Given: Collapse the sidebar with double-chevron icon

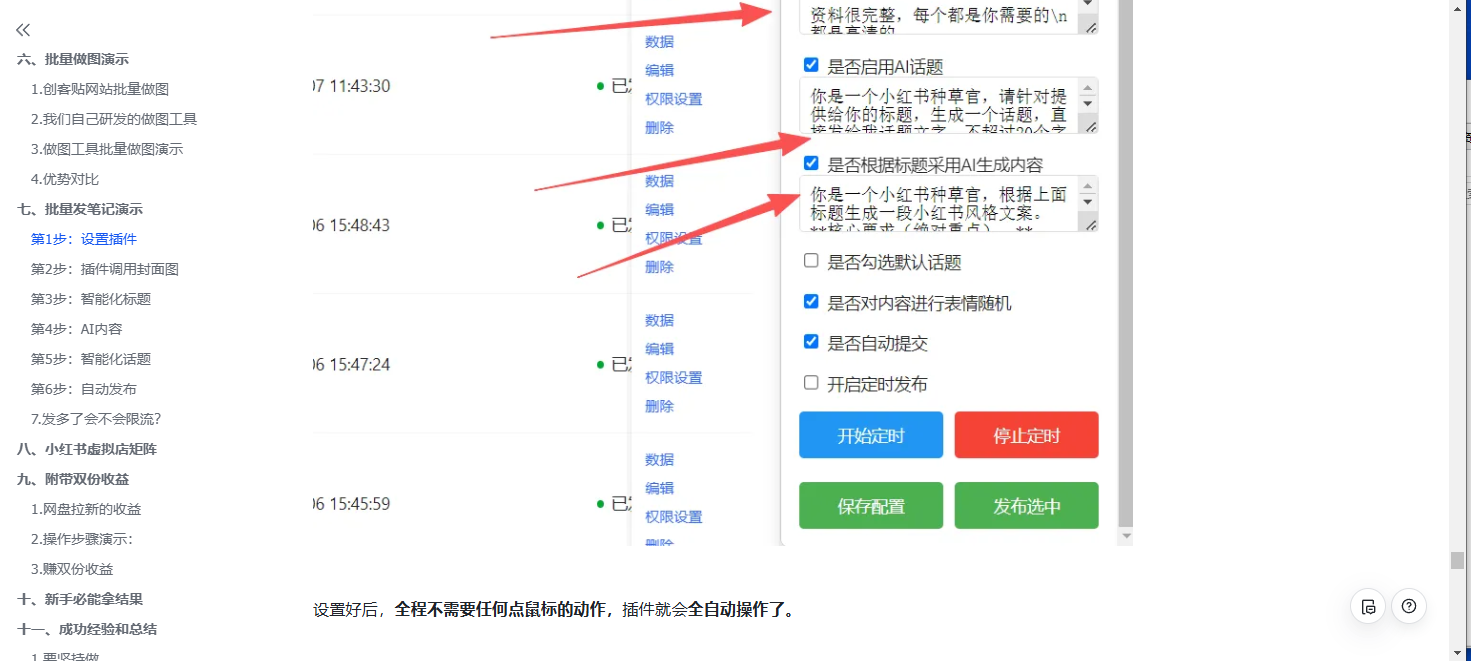Looking at the screenshot, I should [23, 30].
